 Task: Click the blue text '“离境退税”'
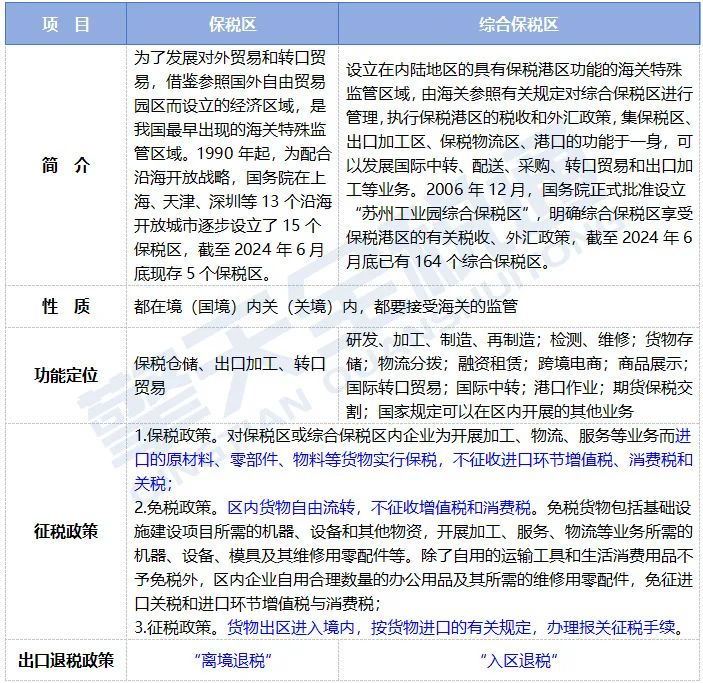(232, 660)
